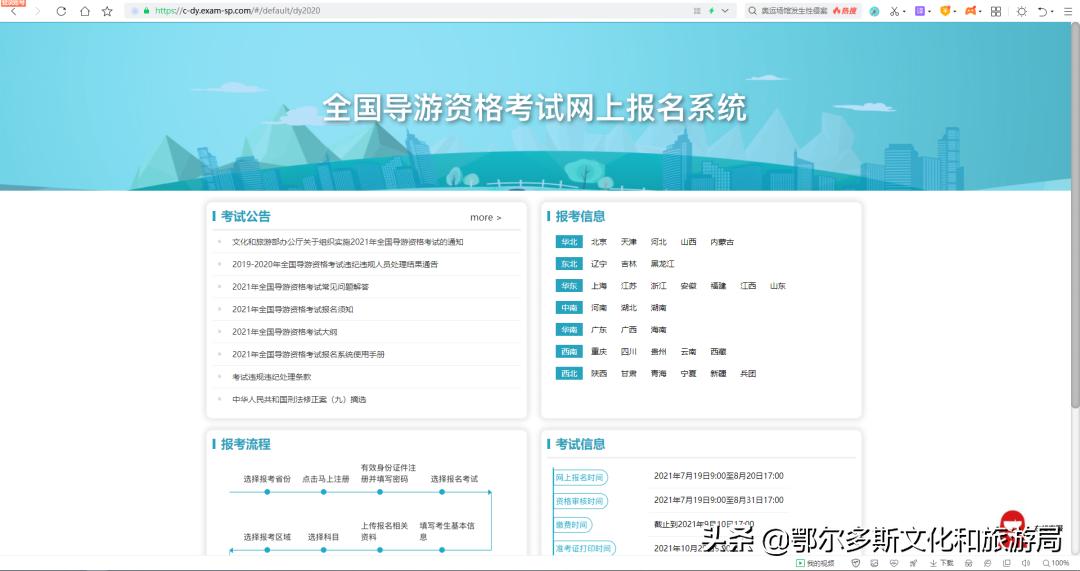Click the split-window icon in the status bar
This screenshot has width=1080, height=571.
(1006, 563)
